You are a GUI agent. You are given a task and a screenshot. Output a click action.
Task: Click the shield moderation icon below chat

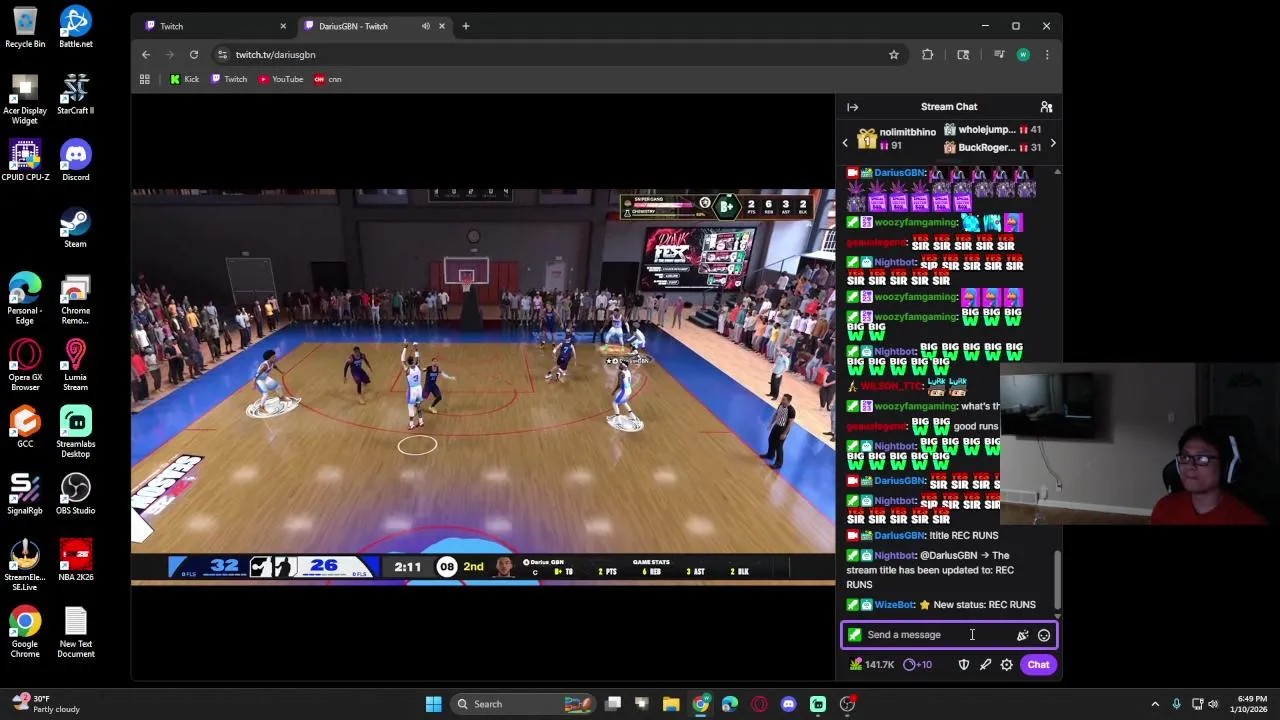[964, 665]
